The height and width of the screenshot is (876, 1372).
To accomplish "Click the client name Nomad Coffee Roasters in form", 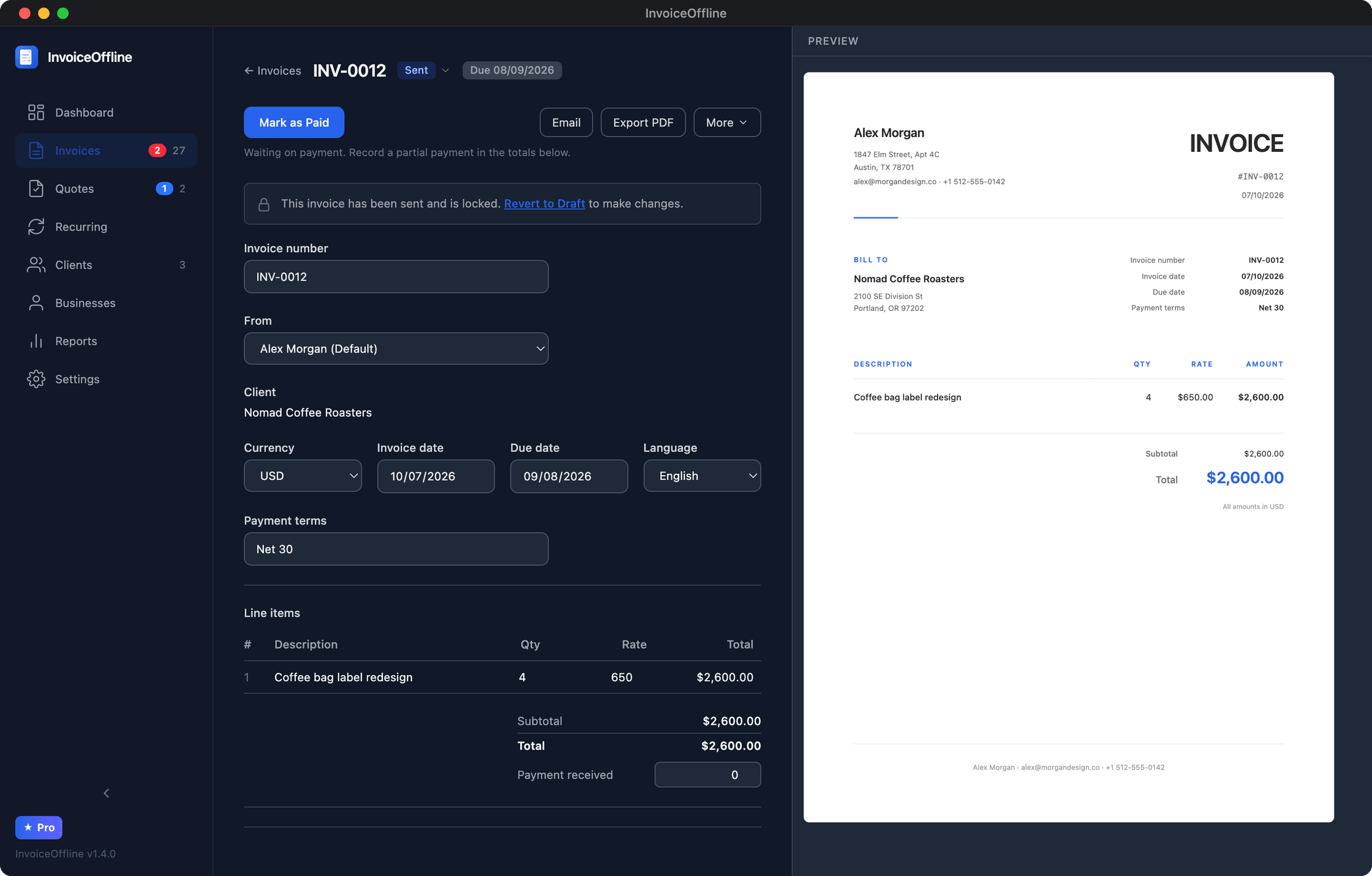I will tap(308, 413).
